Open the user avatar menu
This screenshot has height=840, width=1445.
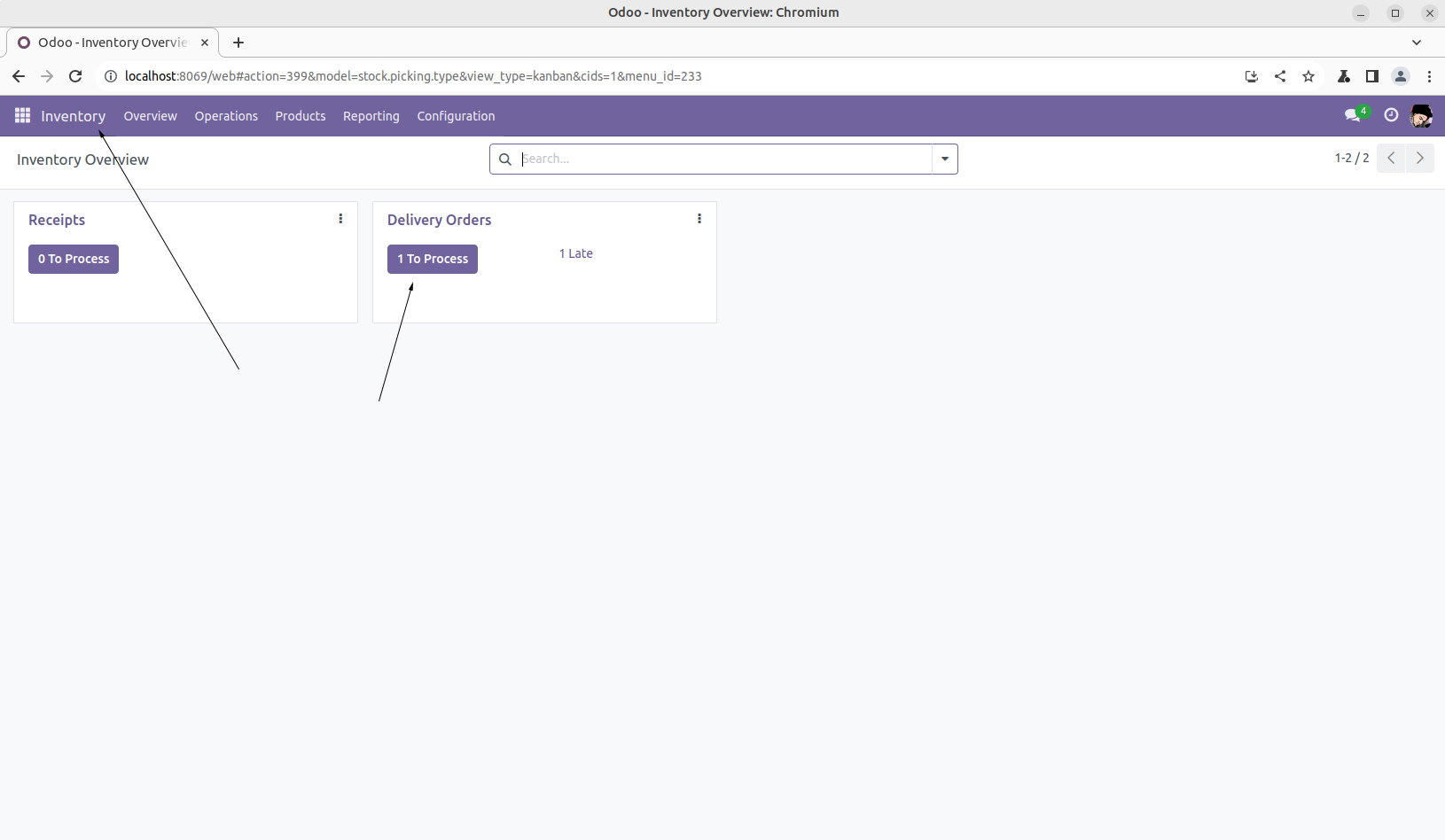pyautogui.click(x=1421, y=116)
